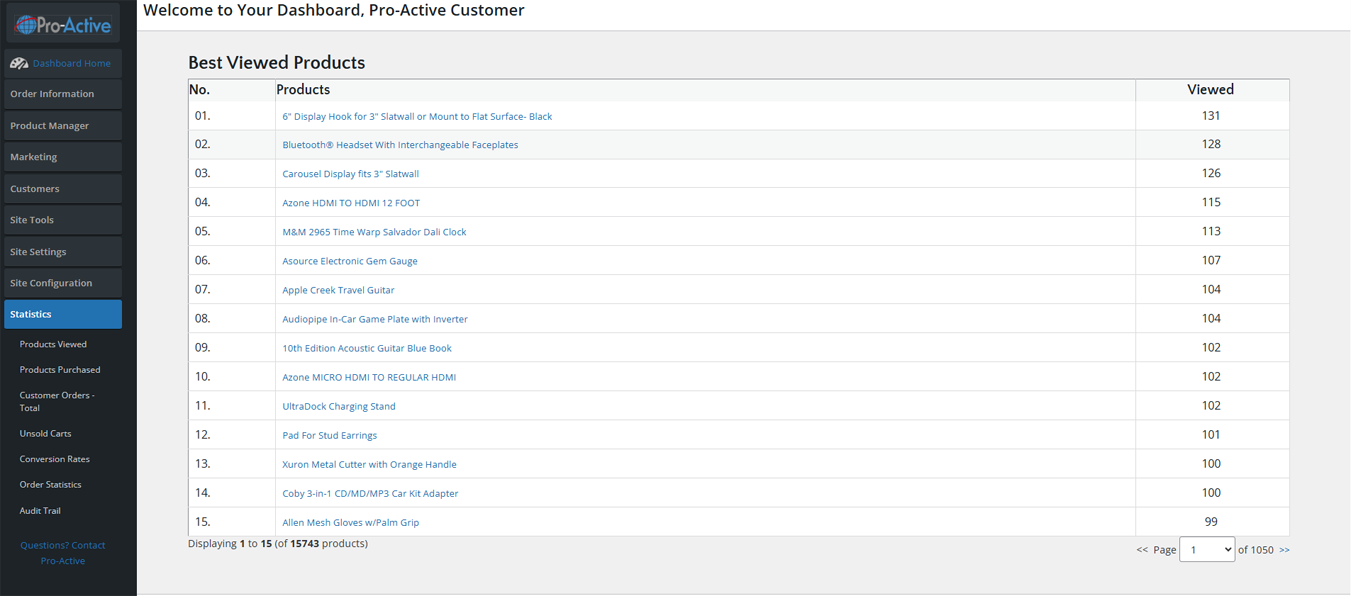Select Unsold Carts submenu item
This screenshot has width=1351, height=596.
[45, 434]
